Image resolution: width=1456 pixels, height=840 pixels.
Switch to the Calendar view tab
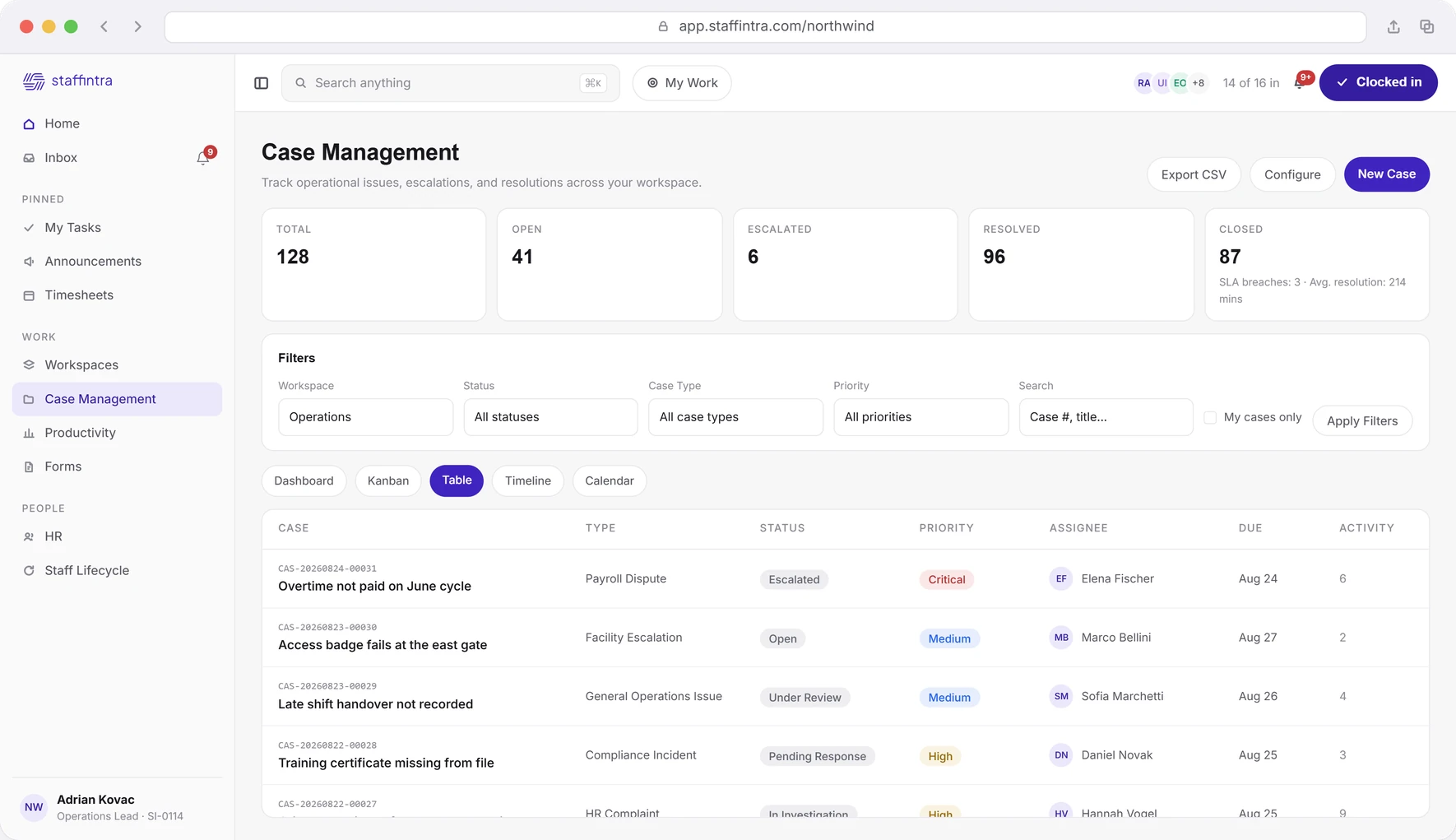pyautogui.click(x=610, y=480)
